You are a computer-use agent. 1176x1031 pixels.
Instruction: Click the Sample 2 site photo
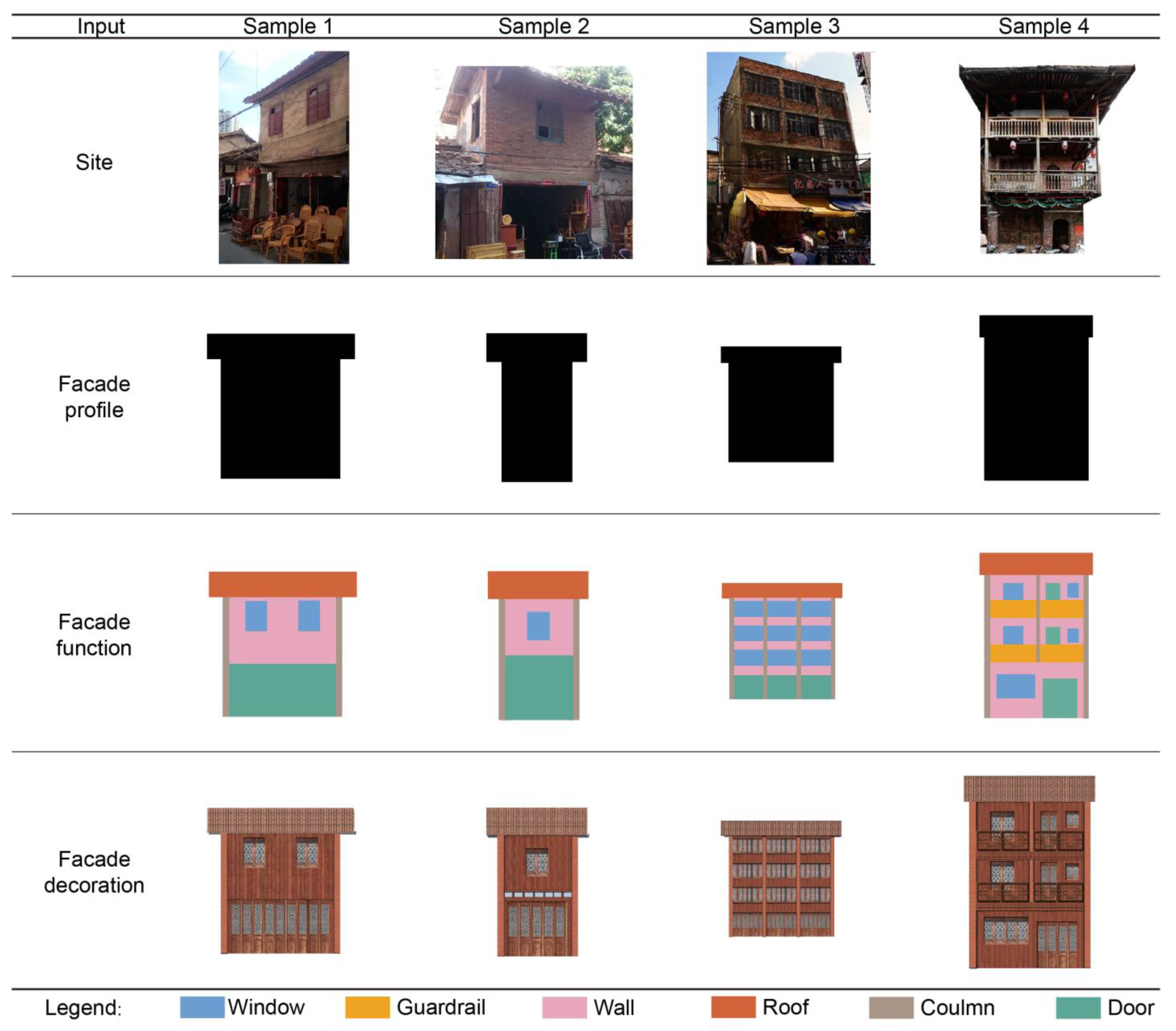tap(533, 162)
